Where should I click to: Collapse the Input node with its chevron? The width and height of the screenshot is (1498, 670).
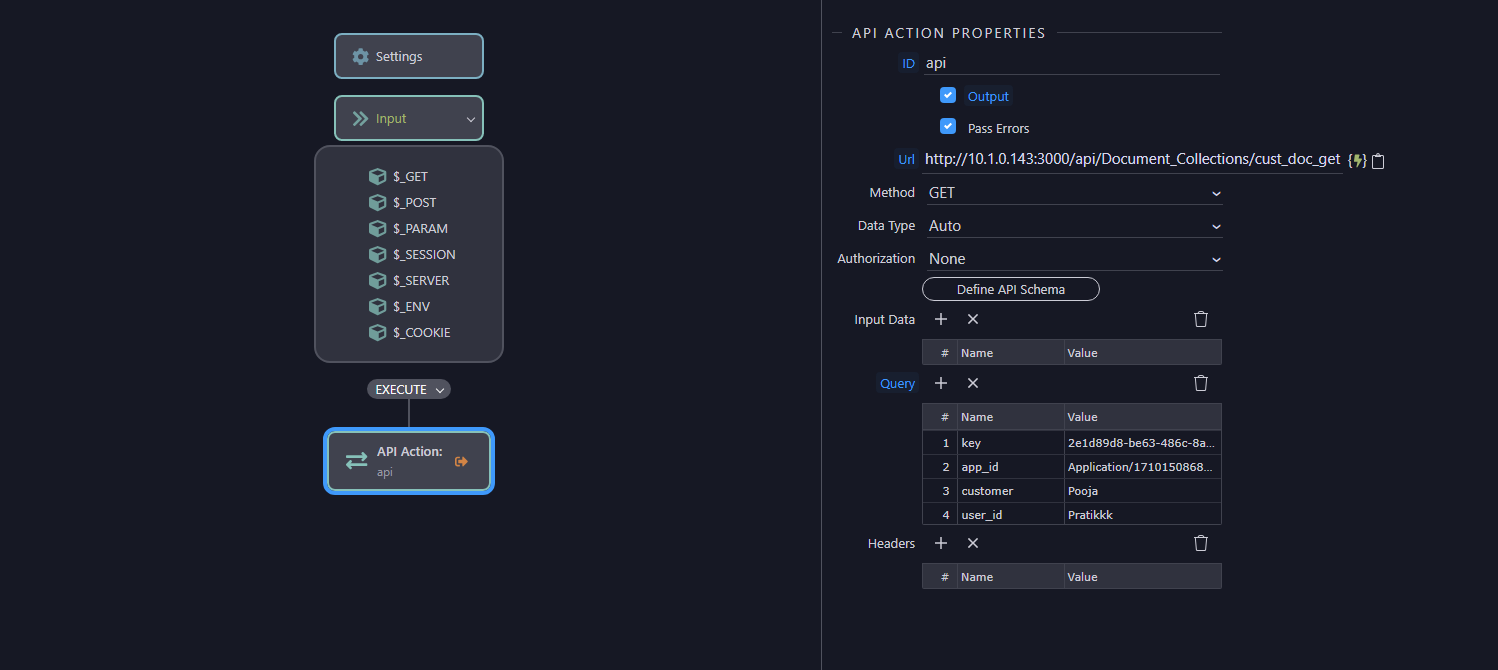coord(470,118)
